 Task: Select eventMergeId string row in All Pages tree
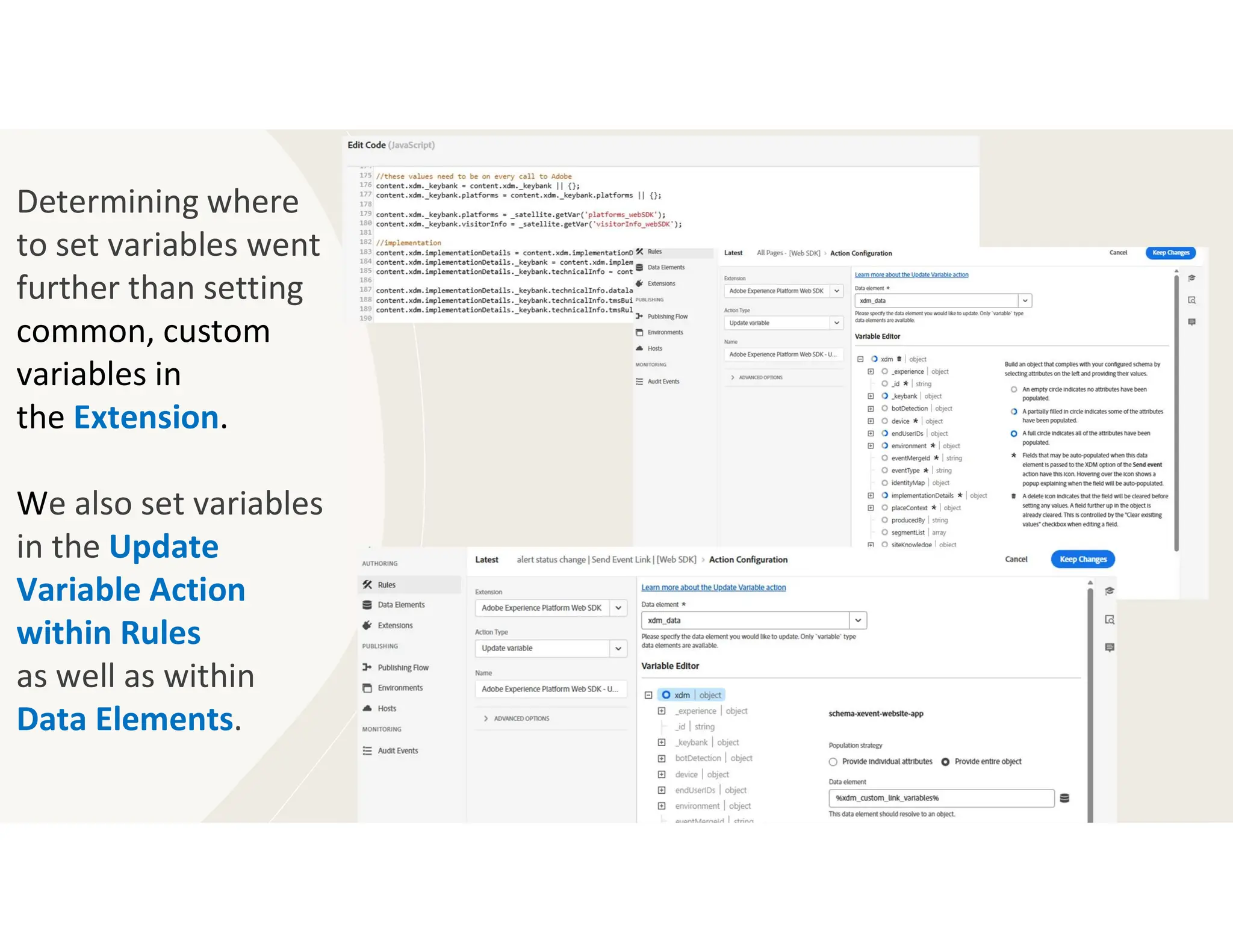coord(922,459)
